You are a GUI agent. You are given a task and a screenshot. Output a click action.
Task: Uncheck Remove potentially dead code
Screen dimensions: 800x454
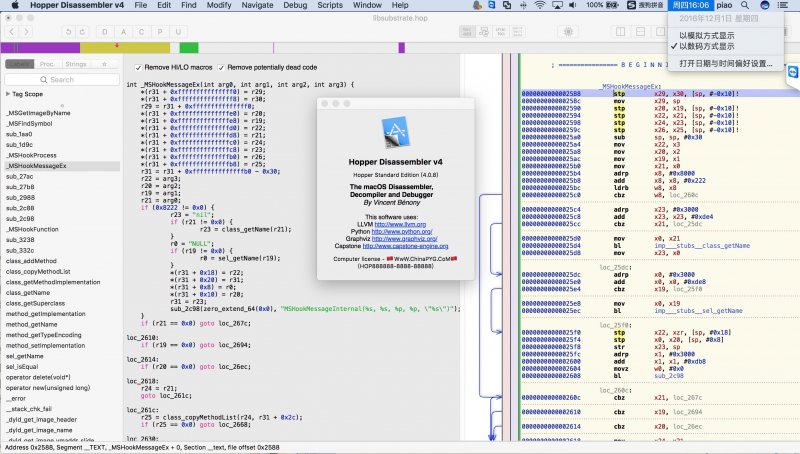pyautogui.click(x=221, y=67)
